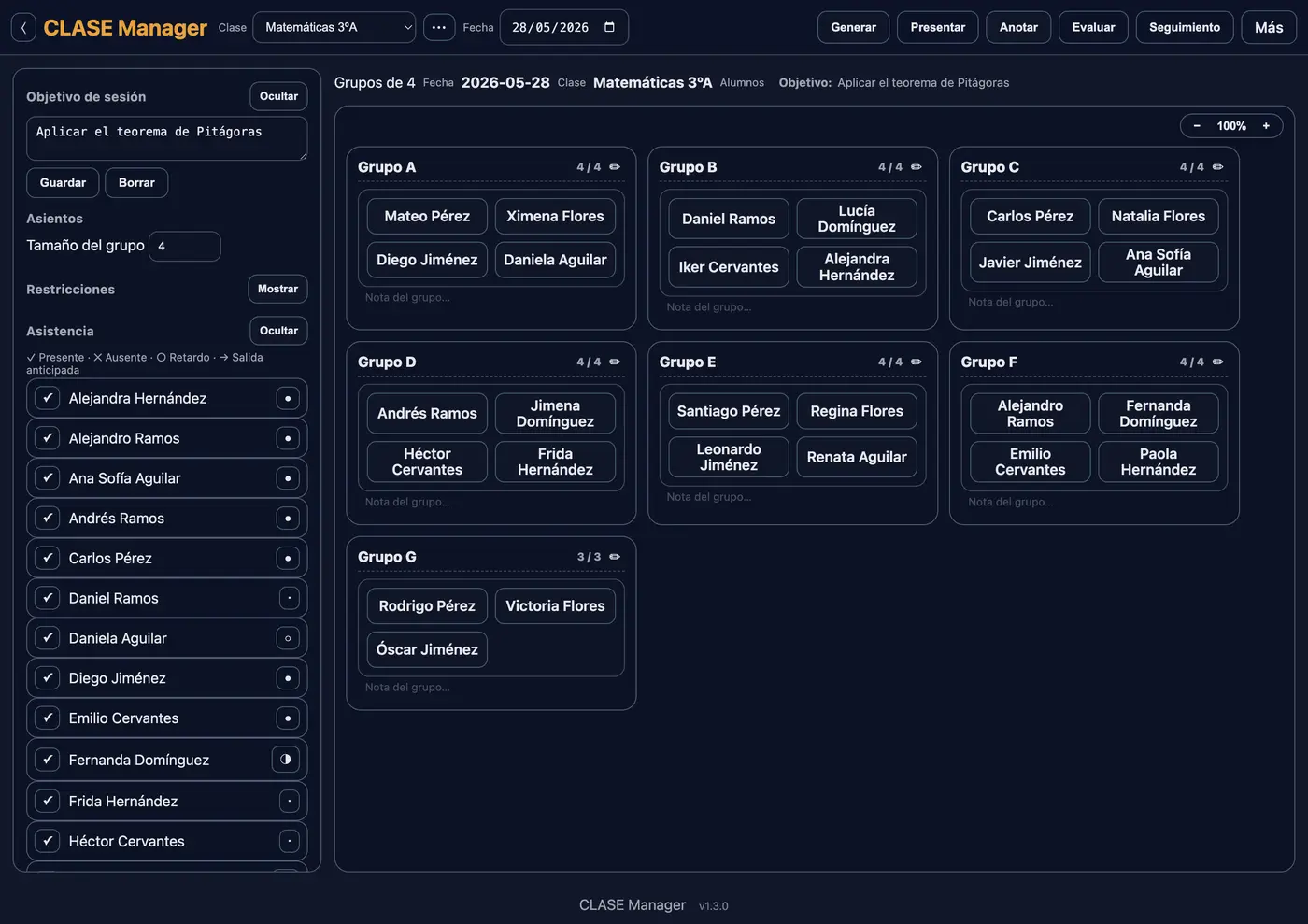Image resolution: width=1308 pixels, height=924 pixels.
Task: Edit Grupo B name with pencil icon
Action: (917, 167)
